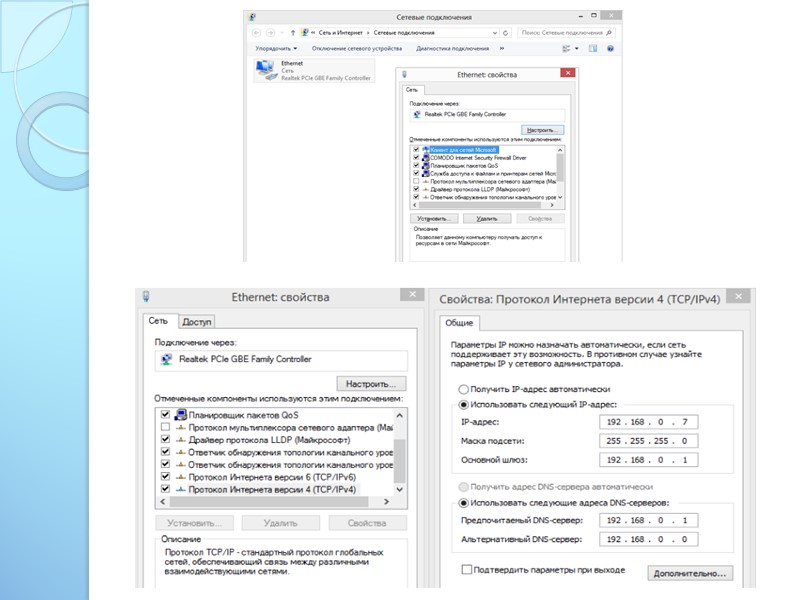Image resolution: width=800 pixels, height=600 pixels.
Task: Uncheck Клиент для сетей Microsoft checkbox
Action: click(x=416, y=150)
